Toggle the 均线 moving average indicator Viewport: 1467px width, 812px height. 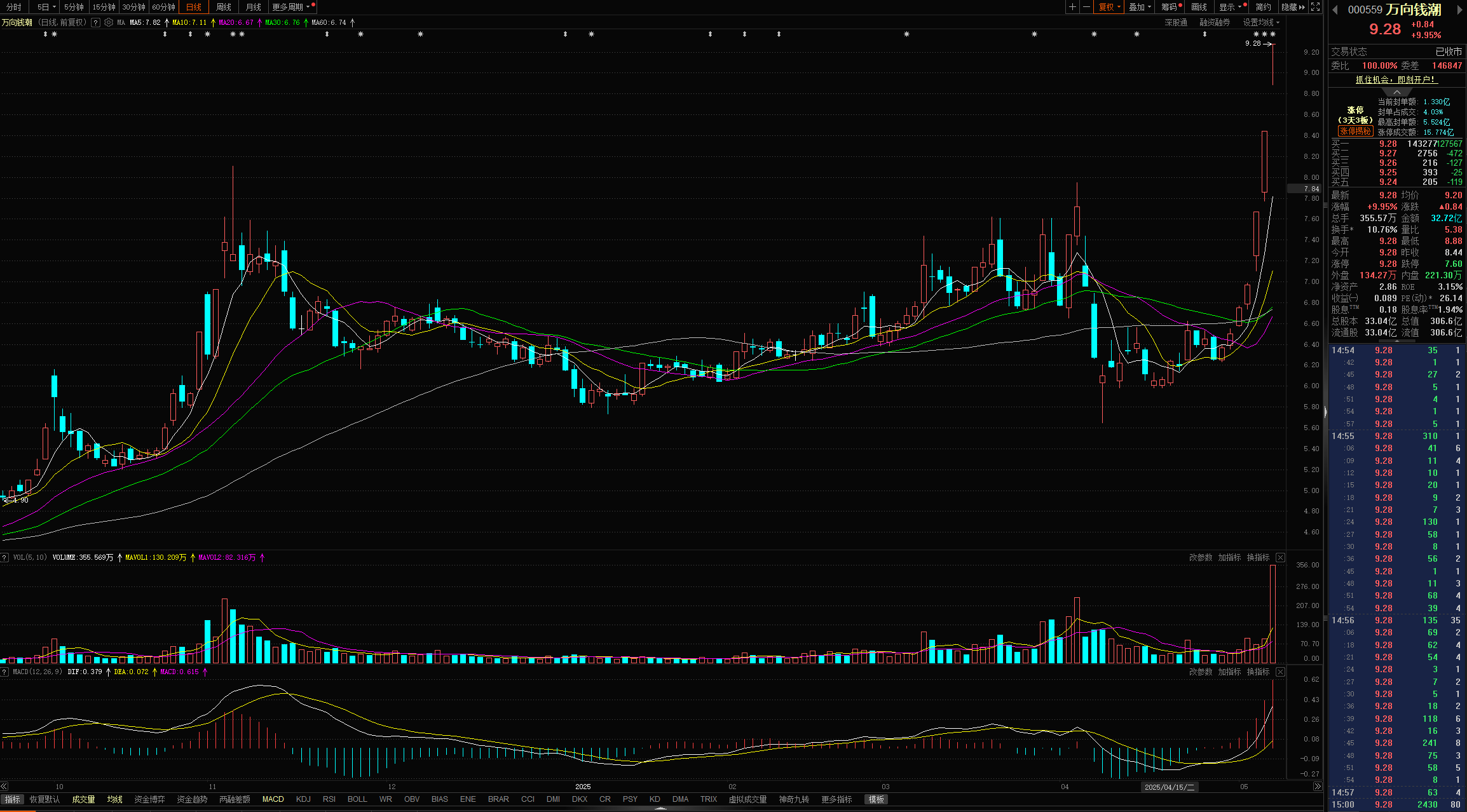tap(115, 799)
